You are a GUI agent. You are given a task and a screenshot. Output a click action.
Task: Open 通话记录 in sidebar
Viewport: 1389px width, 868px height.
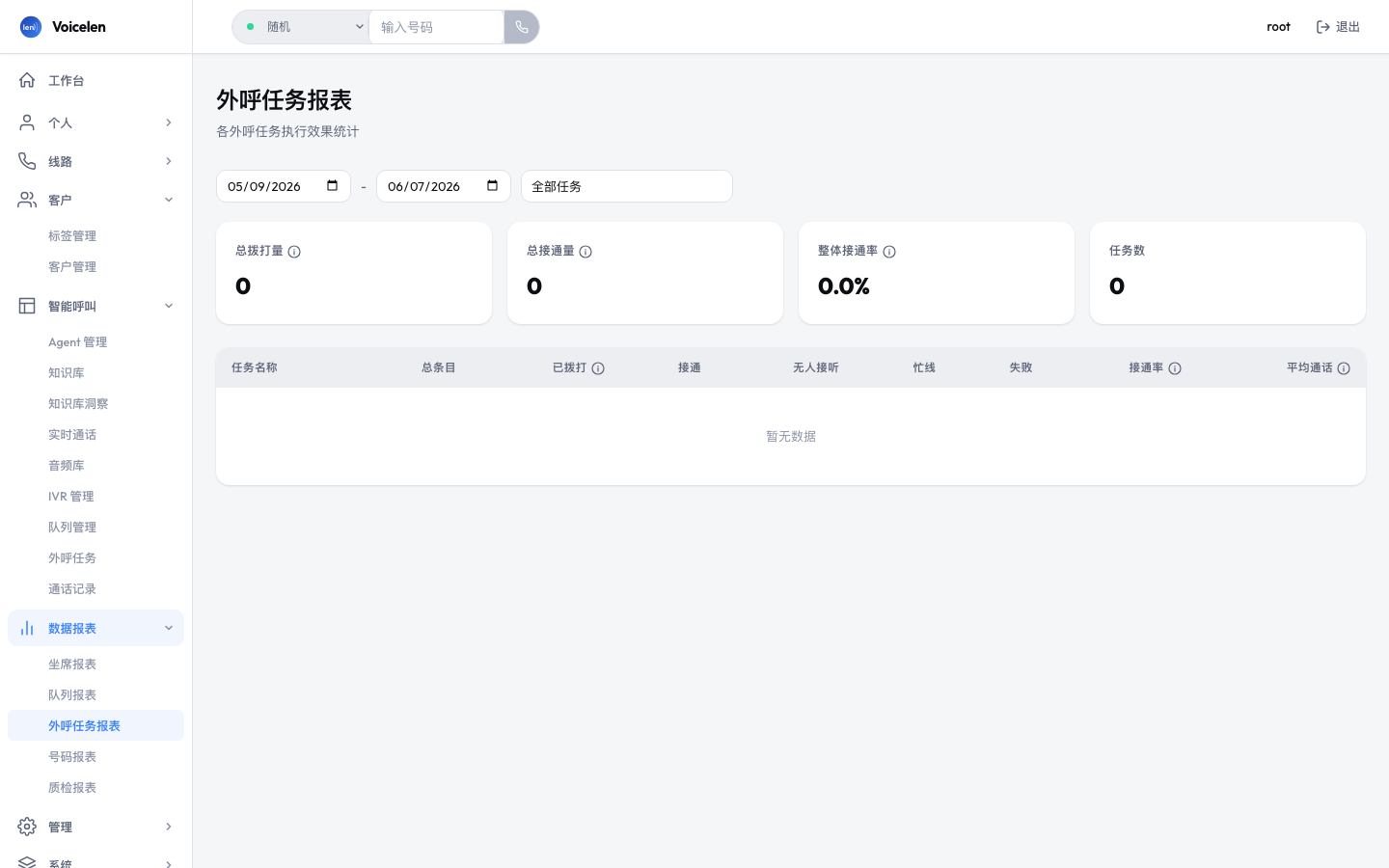95,588
